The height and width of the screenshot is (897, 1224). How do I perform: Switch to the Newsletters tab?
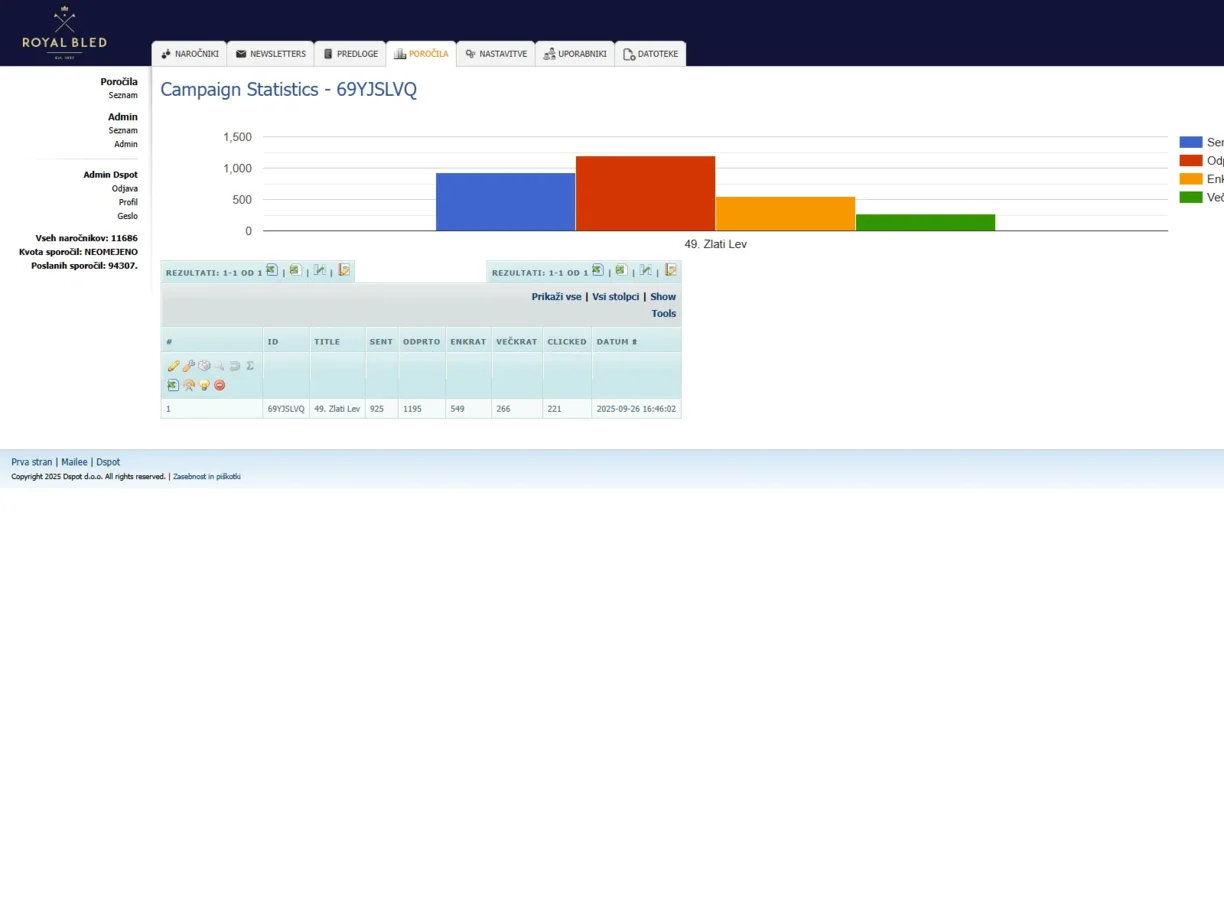point(270,54)
